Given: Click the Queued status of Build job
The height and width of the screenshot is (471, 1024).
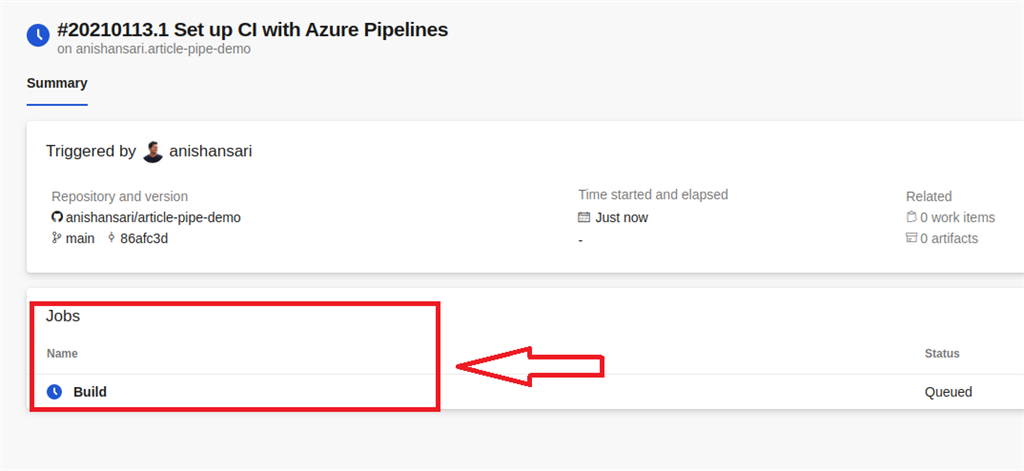Looking at the screenshot, I should click(948, 392).
